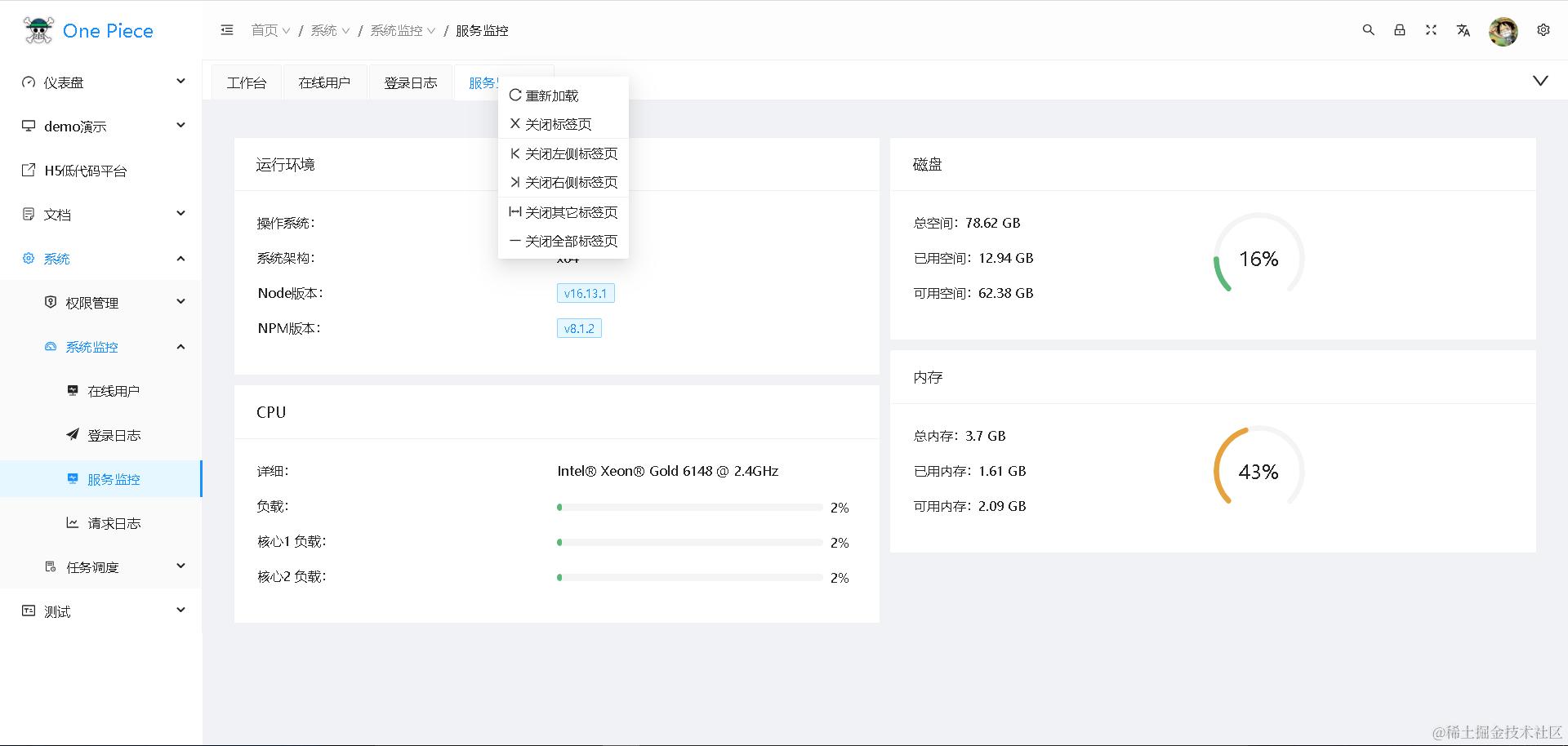Expand the 仪表盘 menu chevron
The image size is (1568, 746).
coord(181,81)
